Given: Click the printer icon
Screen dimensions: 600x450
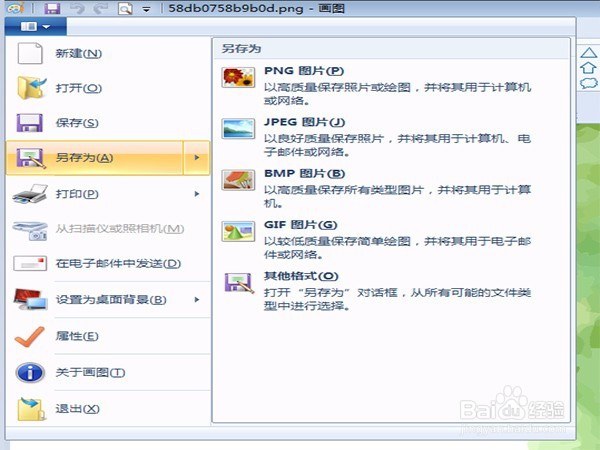Looking at the screenshot, I should tap(30, 194).
